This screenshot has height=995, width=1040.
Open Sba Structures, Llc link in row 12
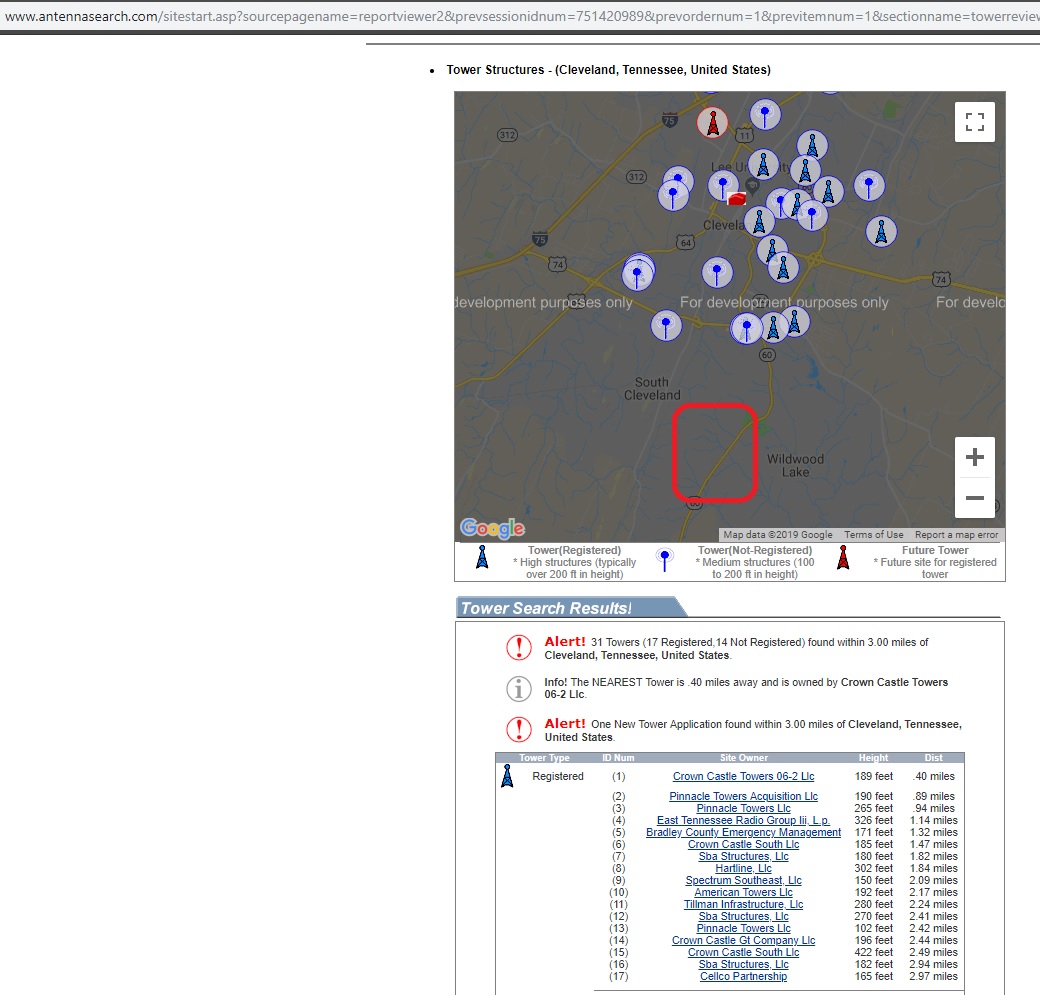[x=744, y=916]
